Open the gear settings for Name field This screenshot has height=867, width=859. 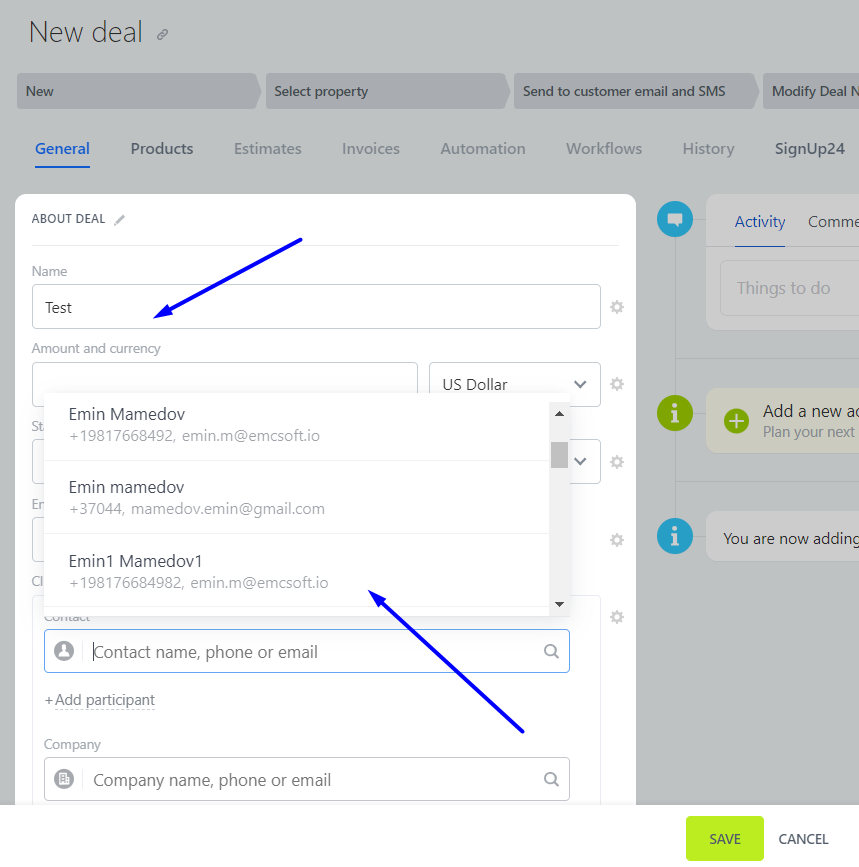[x=617, y=307]
